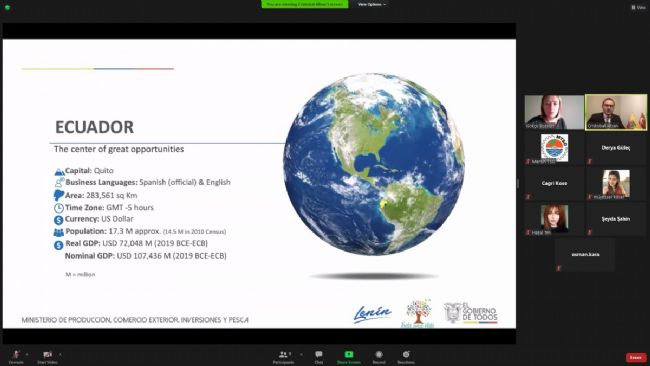Switch layout using the View button
Viewport: 650px width, 366px height.
(638, 7)
